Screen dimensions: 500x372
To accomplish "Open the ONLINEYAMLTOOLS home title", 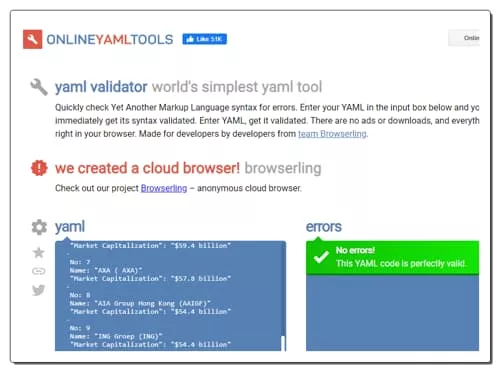I will pyautogui.click(x=110, y=40).
